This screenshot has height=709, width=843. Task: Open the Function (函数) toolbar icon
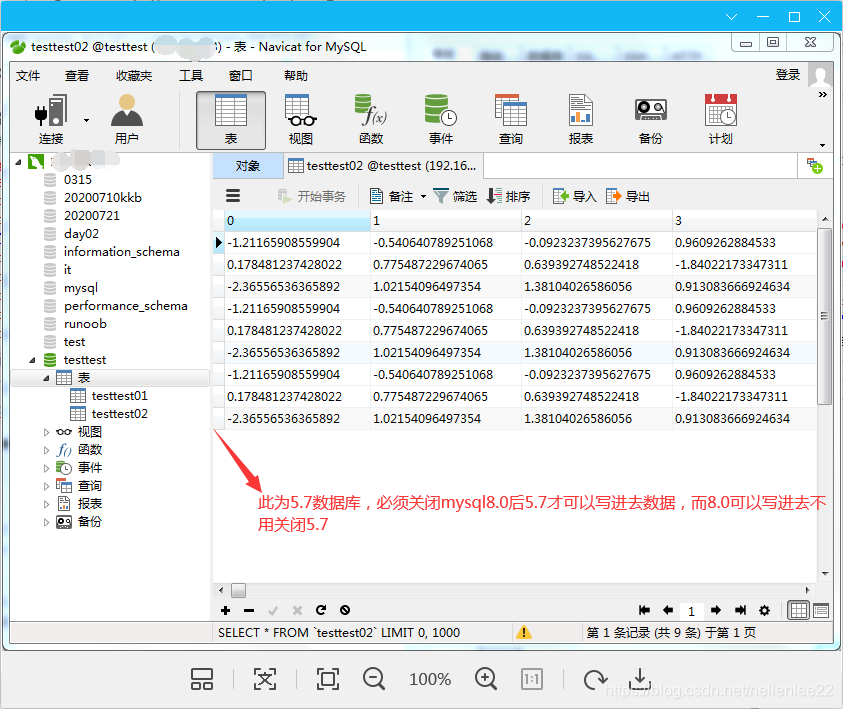point(371,119)
